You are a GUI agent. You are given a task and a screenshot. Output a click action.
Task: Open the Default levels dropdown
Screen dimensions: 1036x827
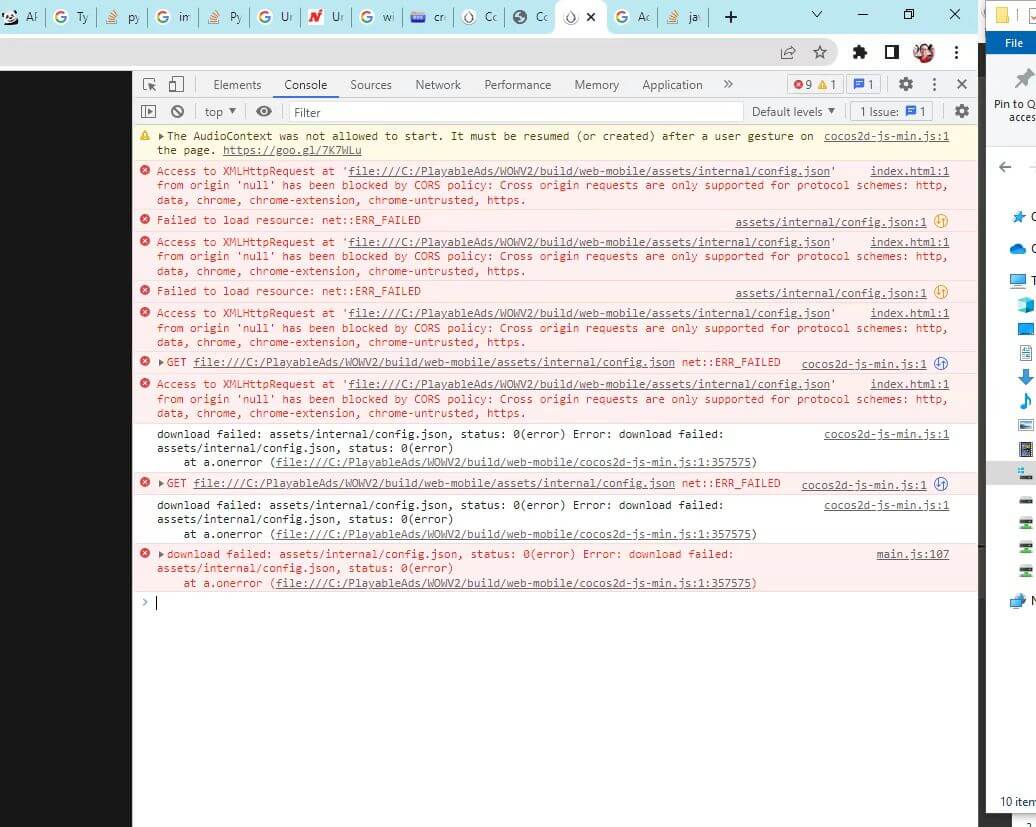793,112
